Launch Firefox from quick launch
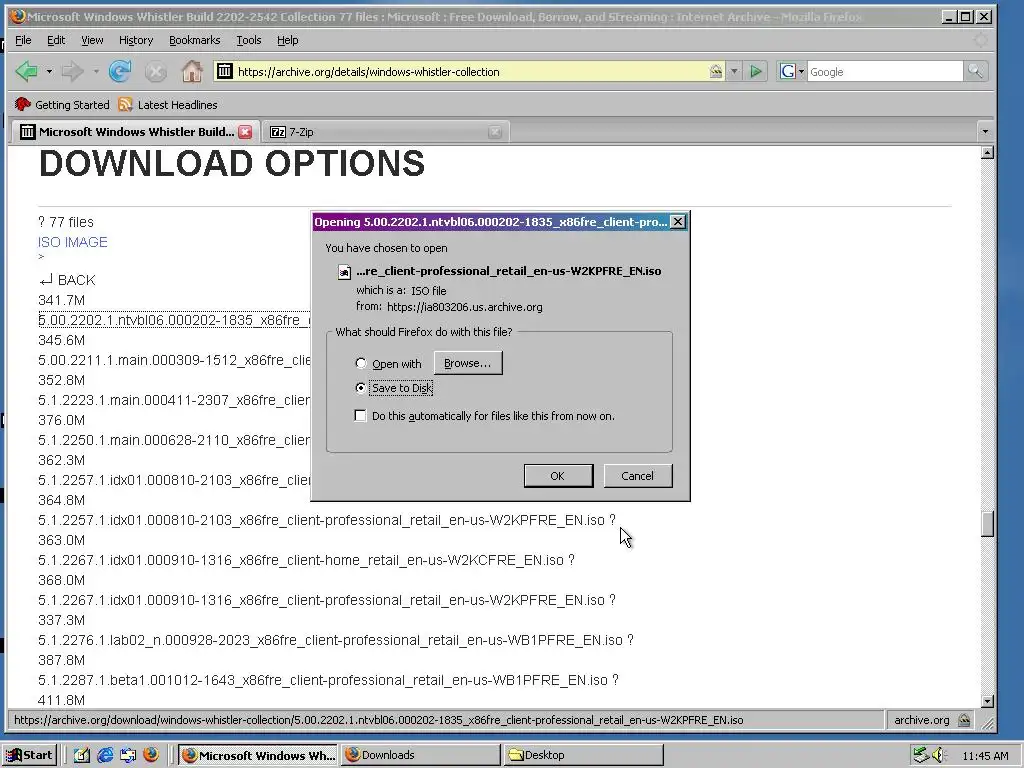Screen dimensions: 1024x768 pyautogui.click(x=151, y=755)
